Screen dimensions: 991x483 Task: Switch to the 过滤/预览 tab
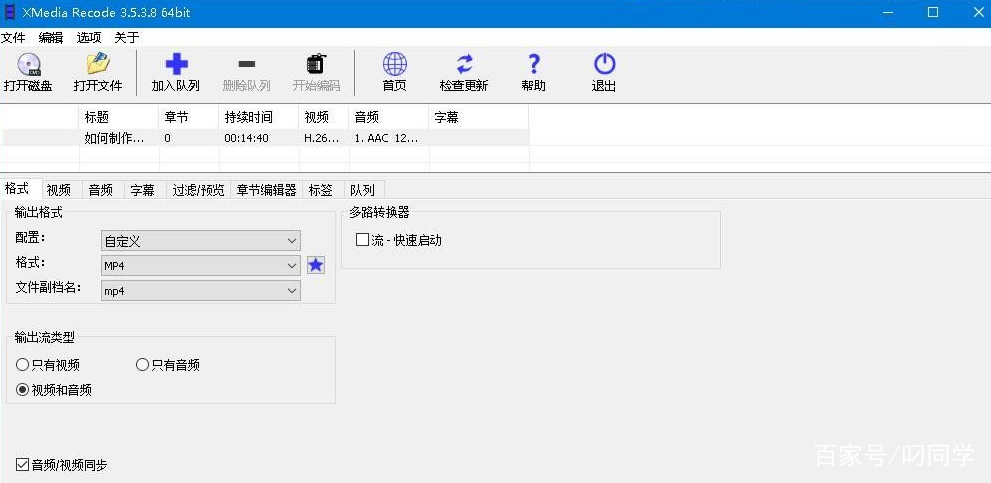click(198, 190)
